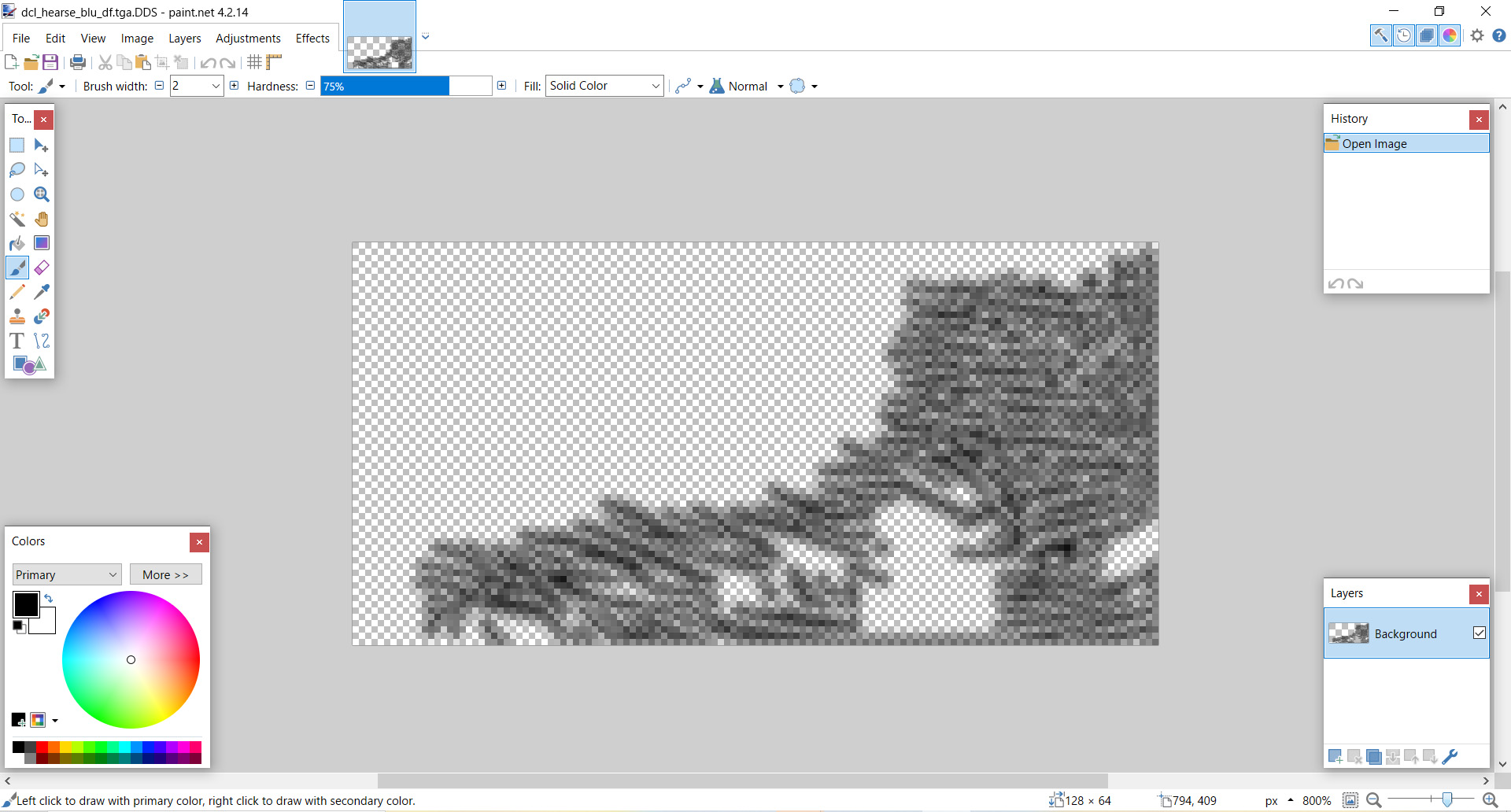Toggle the pixel grid icon

(254, 62)
